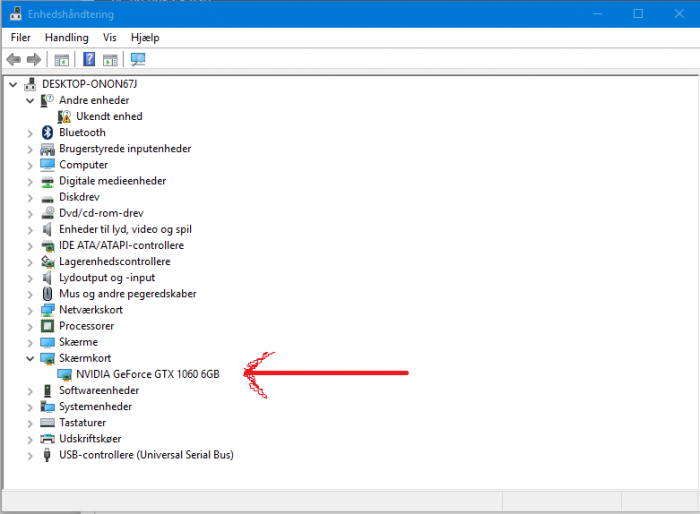The image size is (700, 514).
Task: Click the Computer monitor icon
Action: [47, 165]
